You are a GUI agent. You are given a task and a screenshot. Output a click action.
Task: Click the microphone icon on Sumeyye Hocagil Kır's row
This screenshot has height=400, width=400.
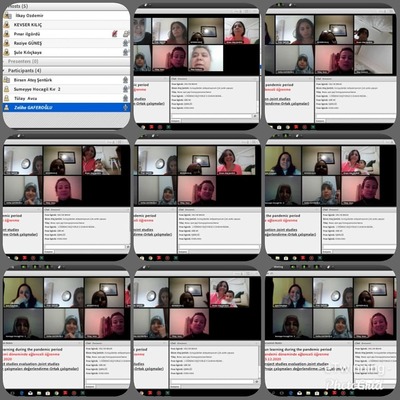125,89
